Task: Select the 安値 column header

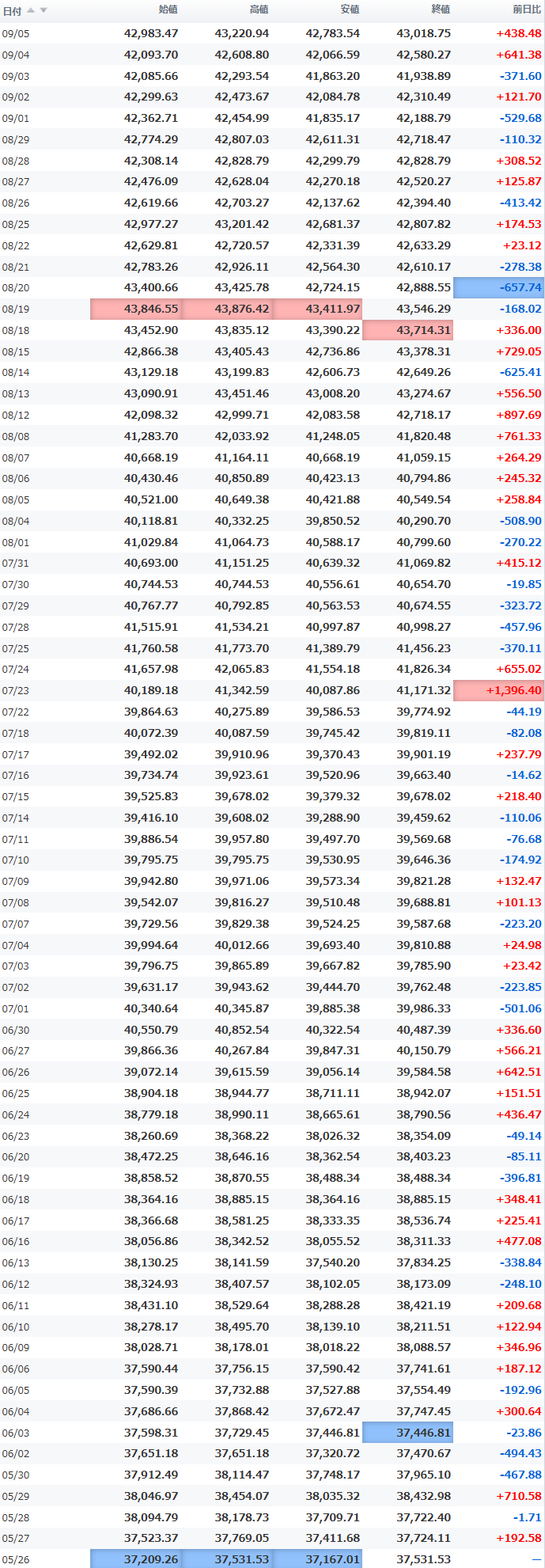Action: pyautogui.click(x=350, y=10)
